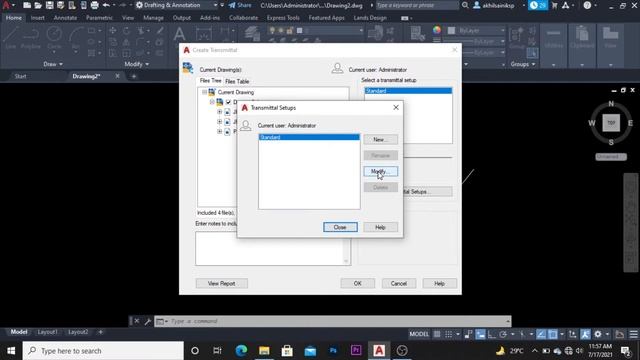The height and width of the screenshot is (360, 640).
Task: Click the Undo arrow in Quick Access toolbar
Action: click(107, 5)
